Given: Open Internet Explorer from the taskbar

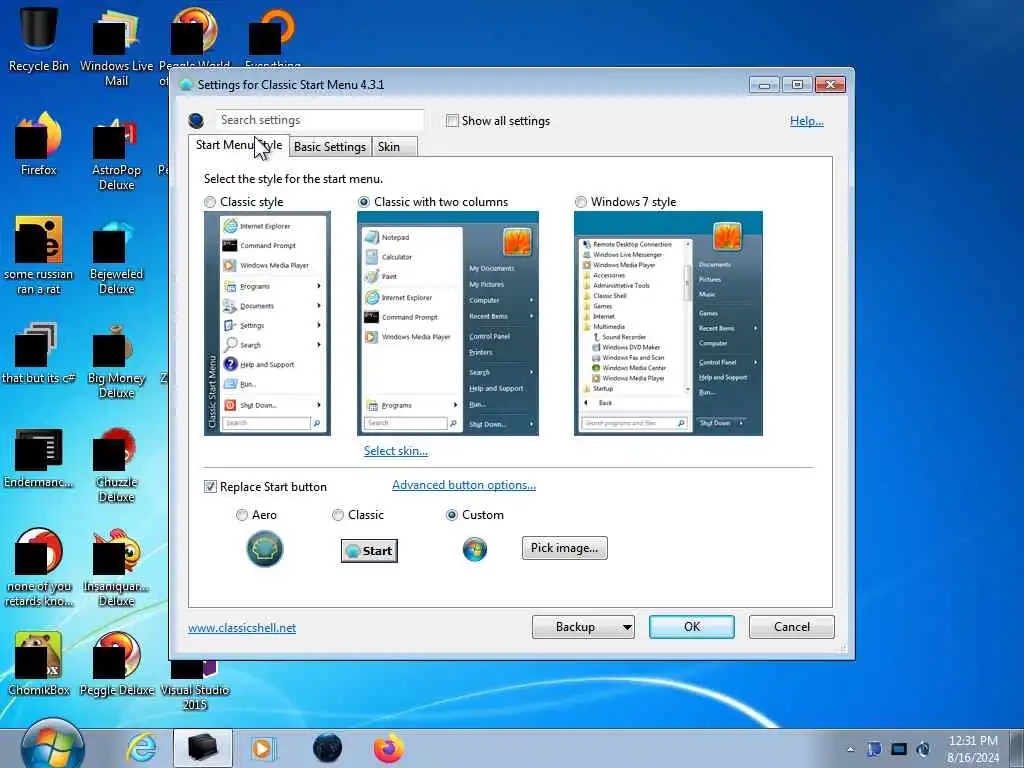Looking at the screenshot, I should pos(141,748).
